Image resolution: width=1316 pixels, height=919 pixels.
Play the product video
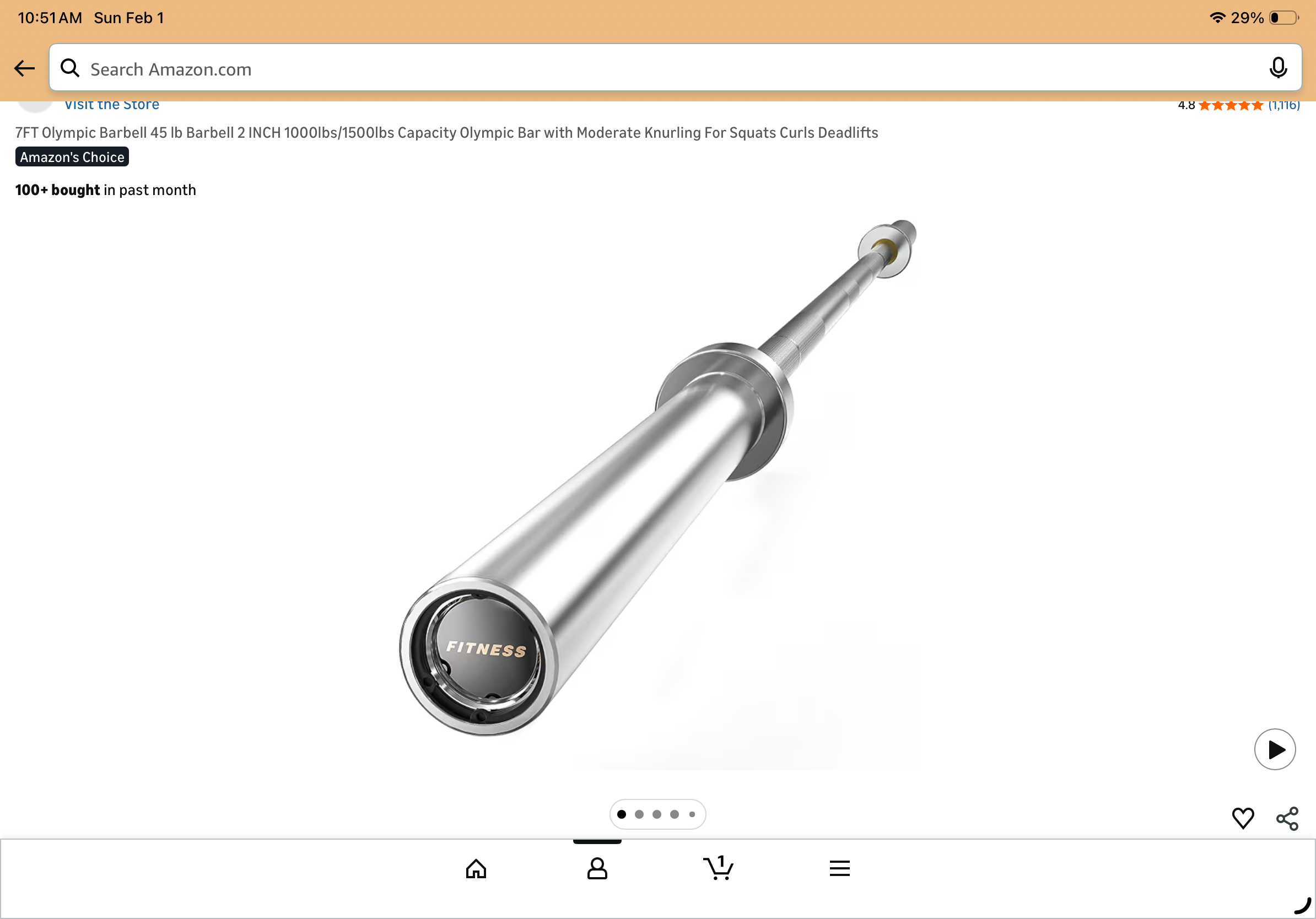pyautogui.click(x=1274, y=749)
